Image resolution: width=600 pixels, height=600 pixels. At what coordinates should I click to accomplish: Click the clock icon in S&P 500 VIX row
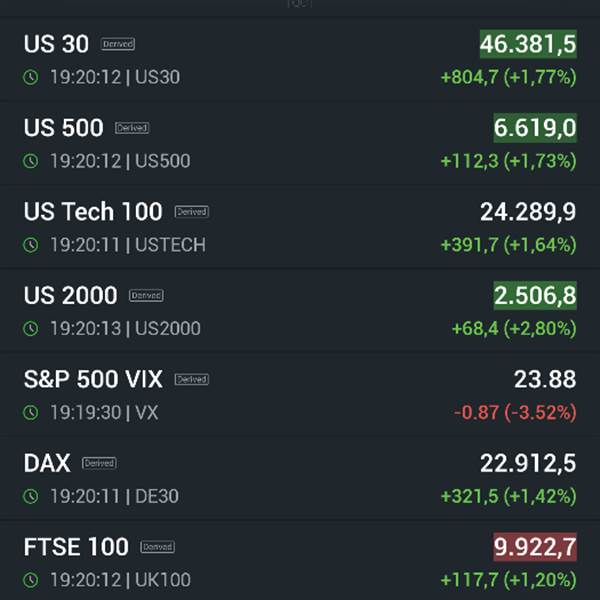click(x=32, y=412)
